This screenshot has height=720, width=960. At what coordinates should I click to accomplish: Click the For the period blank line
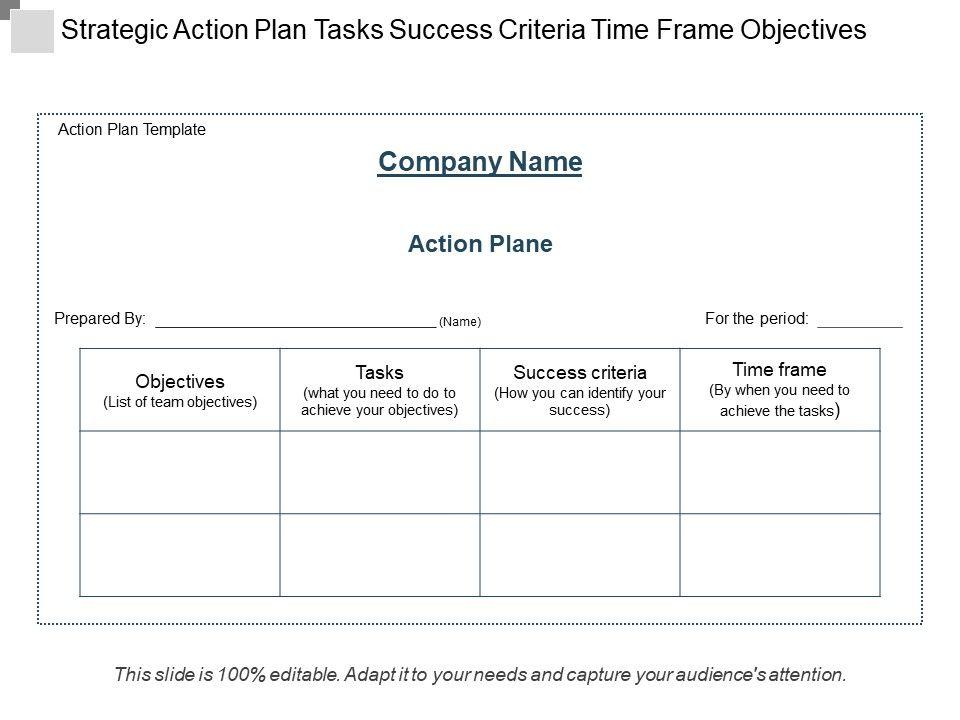tap(859, 321)
